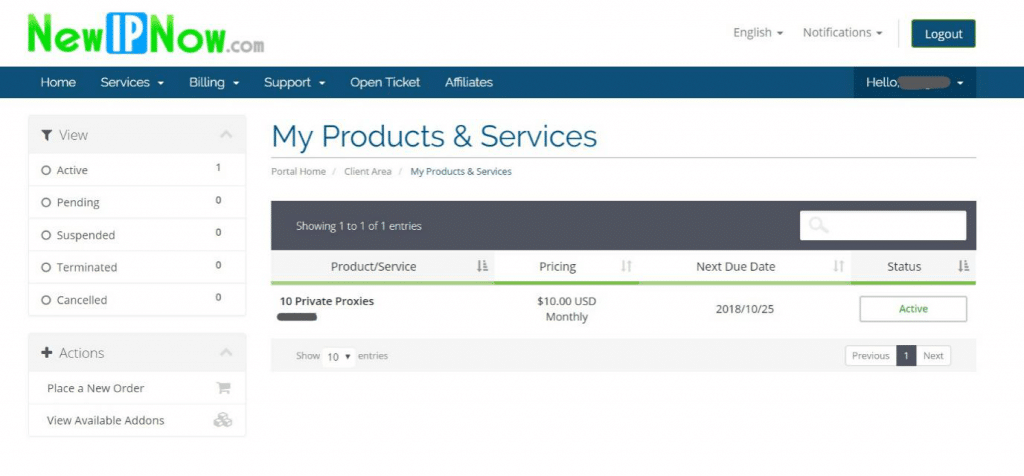Screen dimensions: 1024x476
Task: Open the Open Ticket page
Action: click(385, 82)
